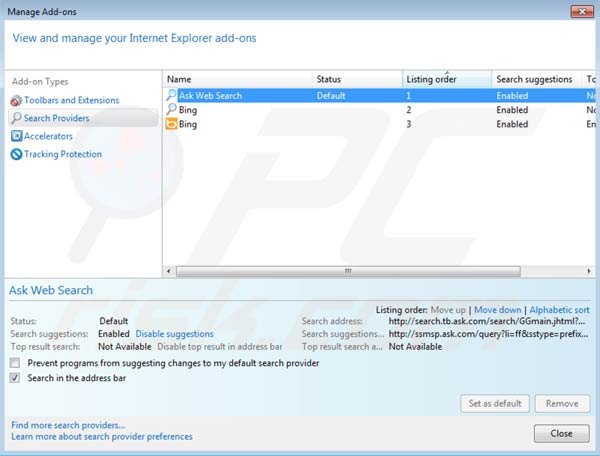Sort by Search suggestions column header
The width and height of the screenshot is (600, 456).
[536, 79]
